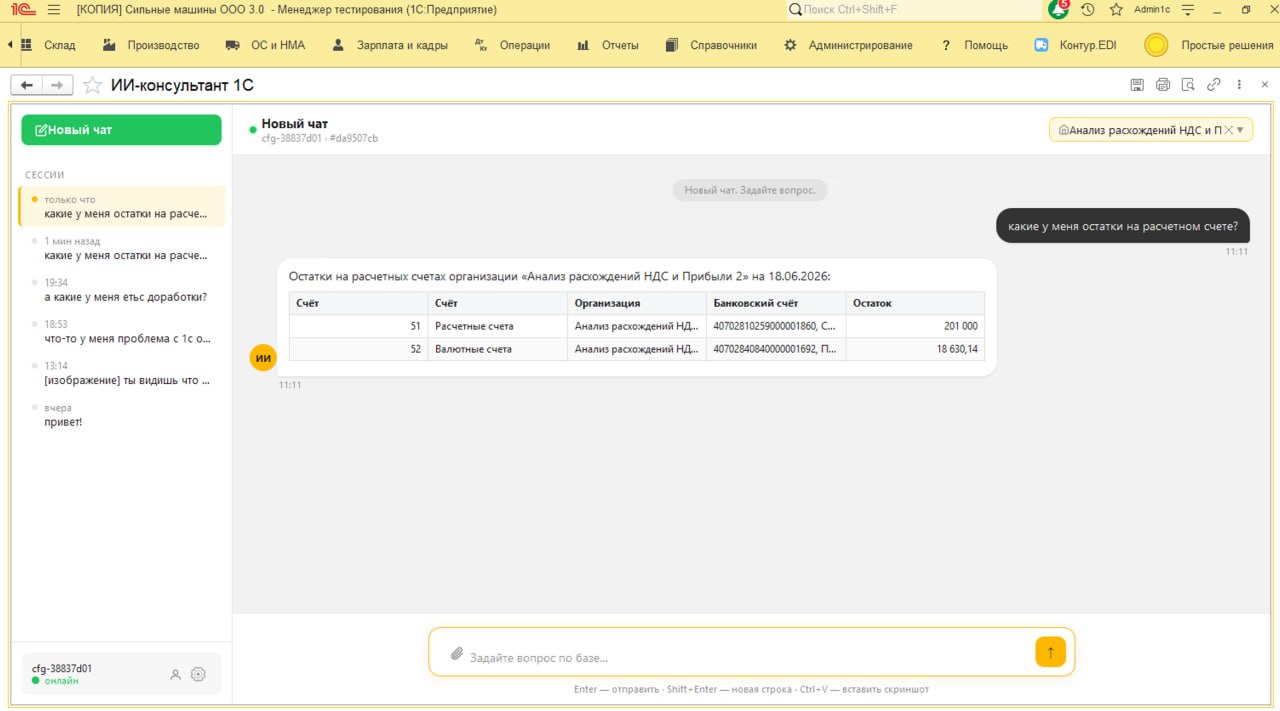Viewport: 1280px width, 711px height.
Task: Open the Помощь section
Action: [x=975, y=45]
